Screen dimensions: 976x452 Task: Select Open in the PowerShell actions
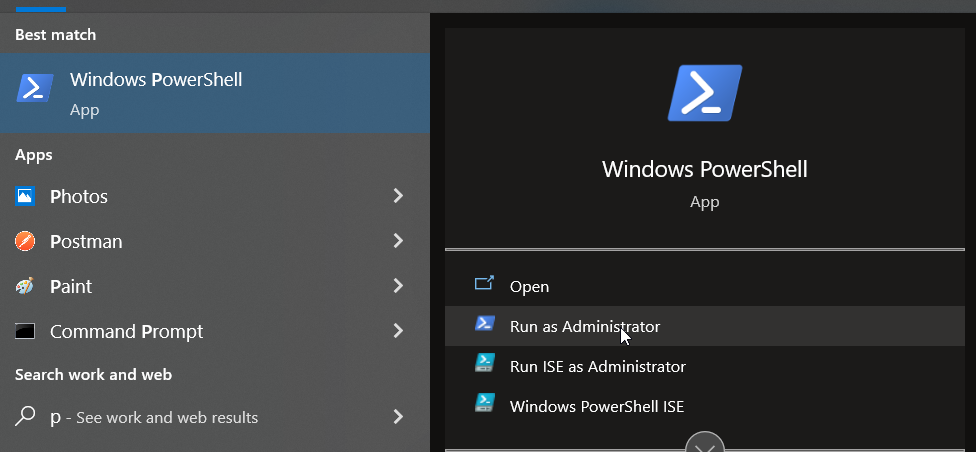pos(705,286)
